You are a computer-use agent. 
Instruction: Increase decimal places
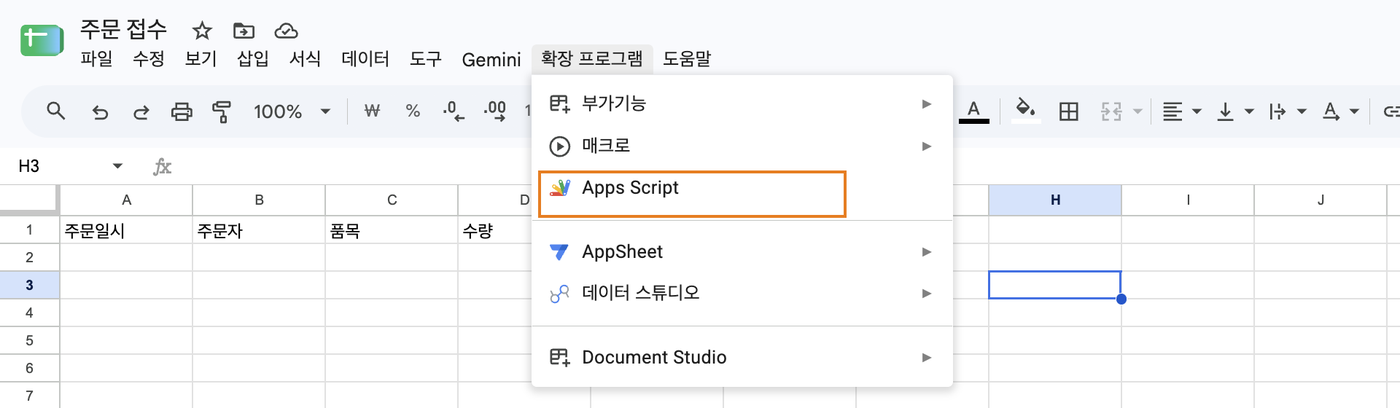tap(494, 111)
